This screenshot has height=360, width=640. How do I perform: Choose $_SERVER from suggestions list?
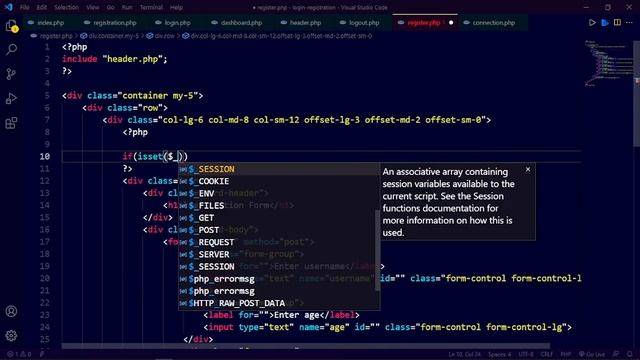(x=279, y=255)
